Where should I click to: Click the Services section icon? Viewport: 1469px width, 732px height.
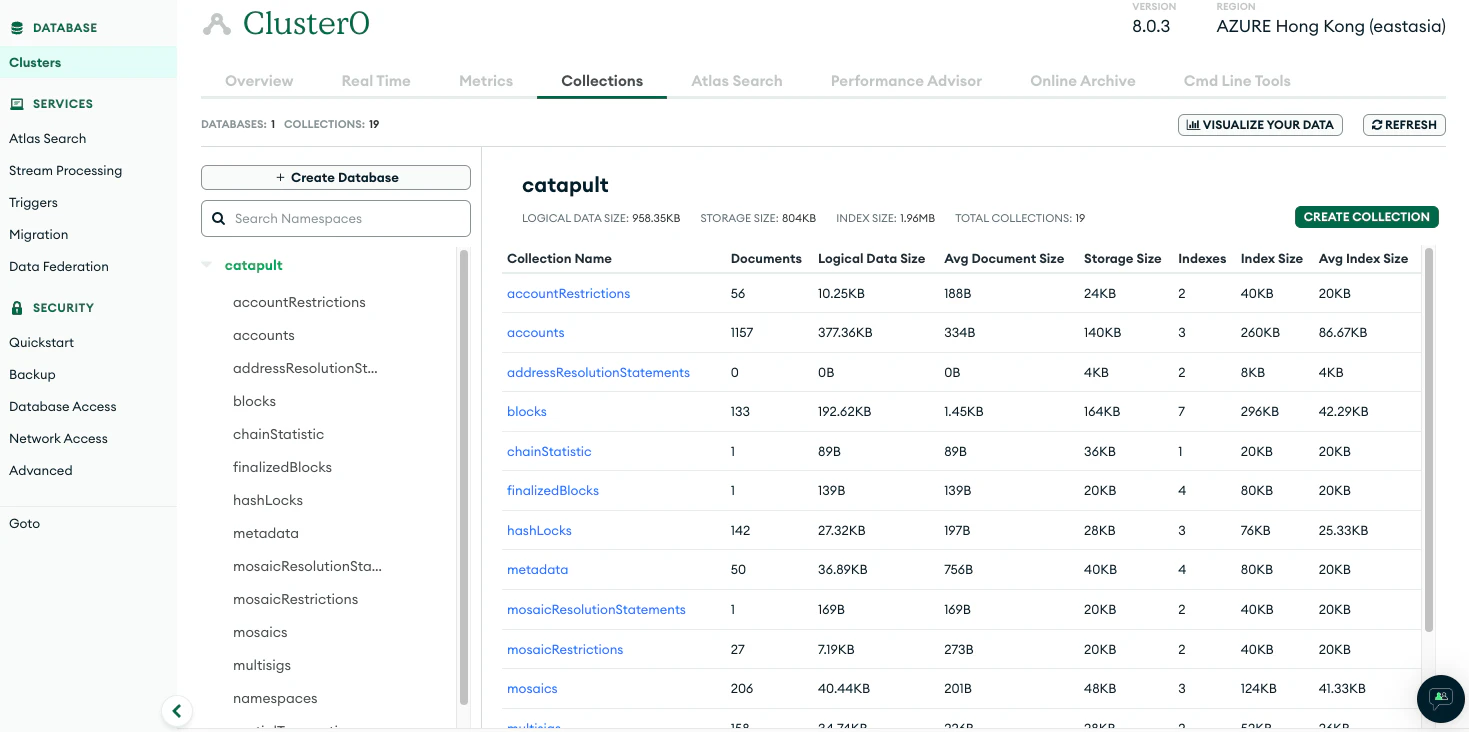(17, 104)
